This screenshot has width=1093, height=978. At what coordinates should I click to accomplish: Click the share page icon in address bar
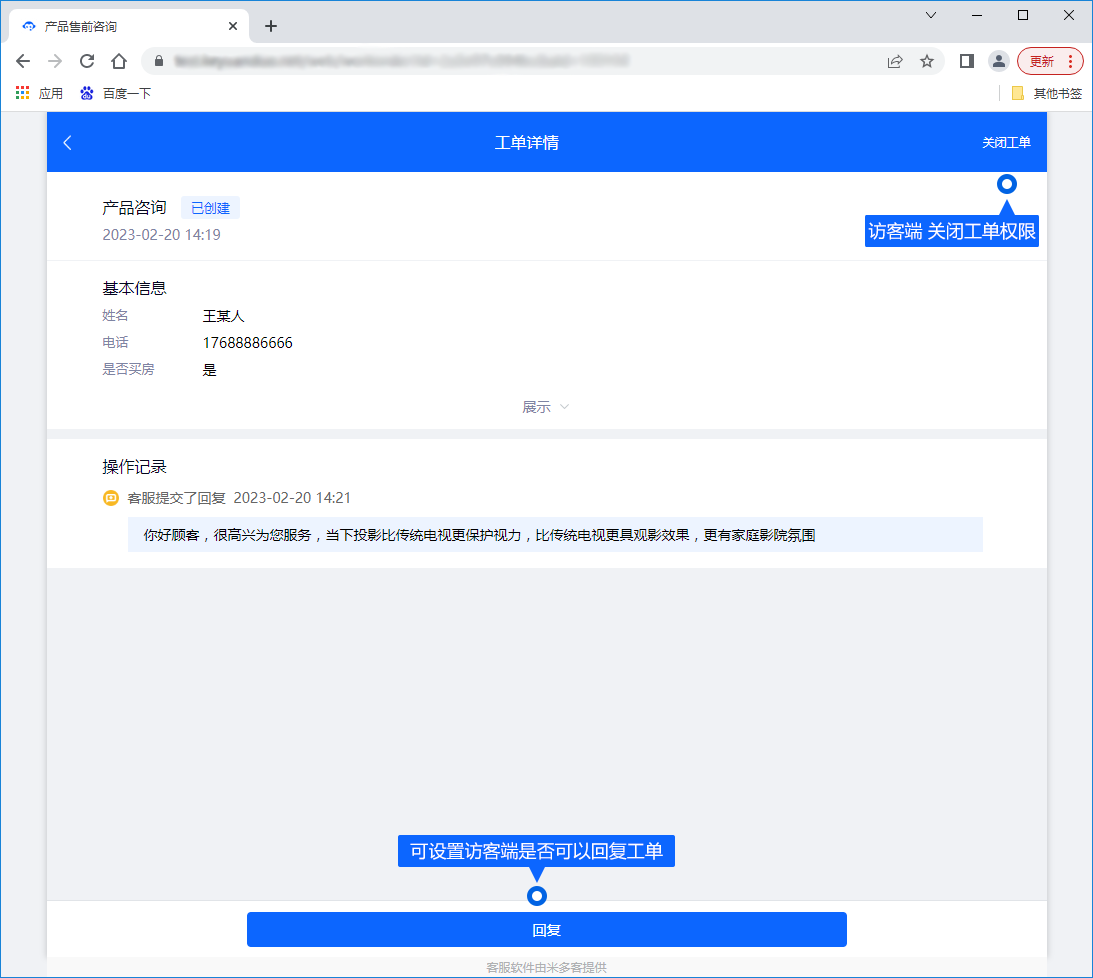895,61
